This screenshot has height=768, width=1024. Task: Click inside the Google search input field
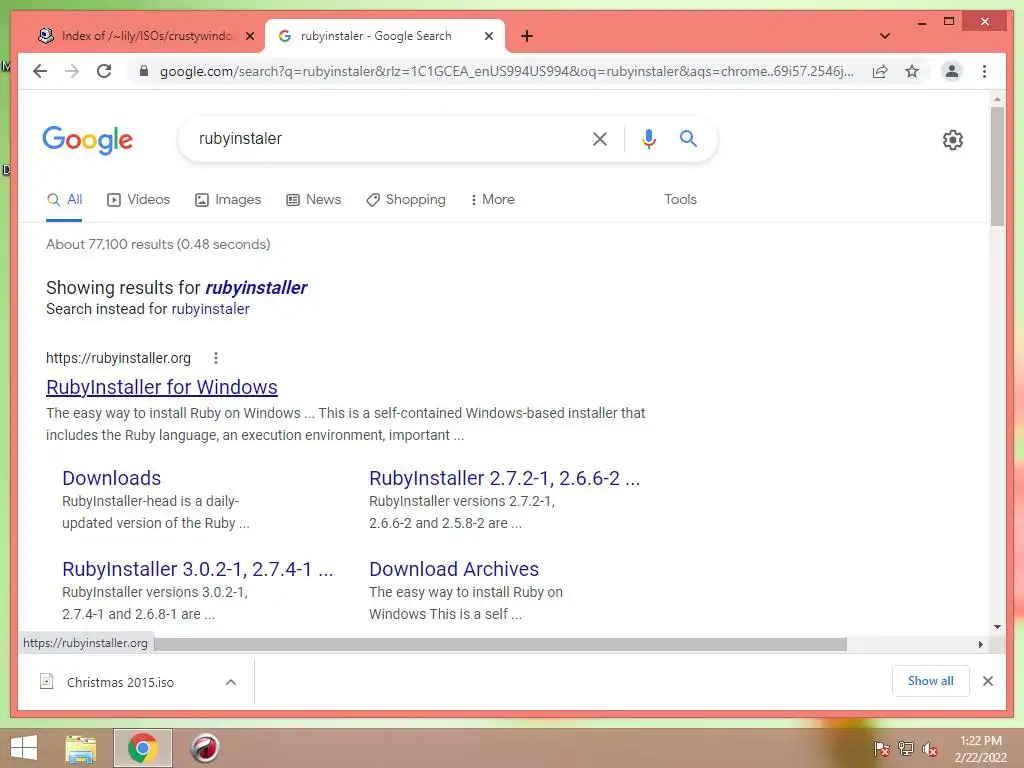pyautogui.click(x=385, y=138)
